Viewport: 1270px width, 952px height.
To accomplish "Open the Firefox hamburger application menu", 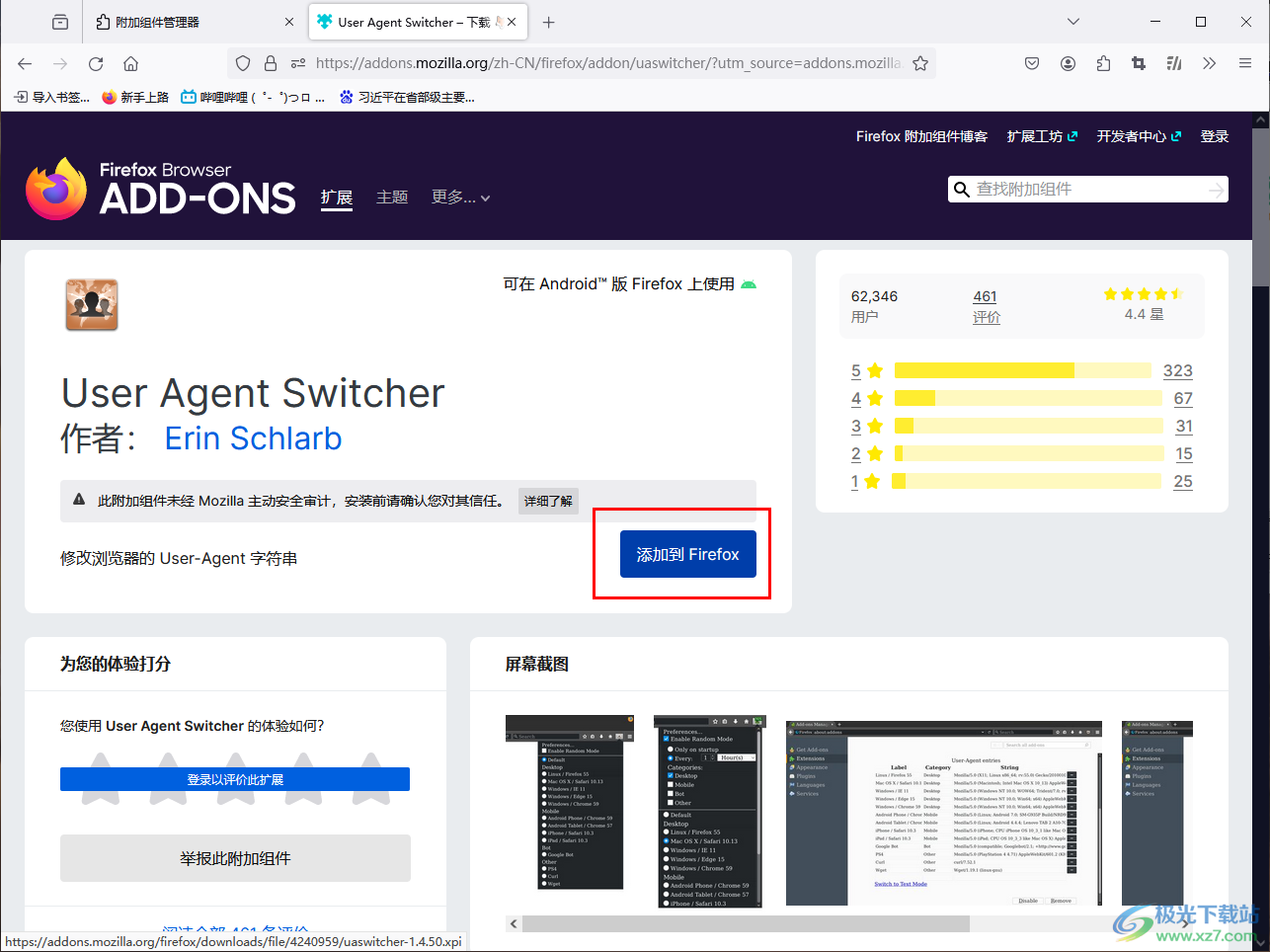I will (x=1245, y=63).
